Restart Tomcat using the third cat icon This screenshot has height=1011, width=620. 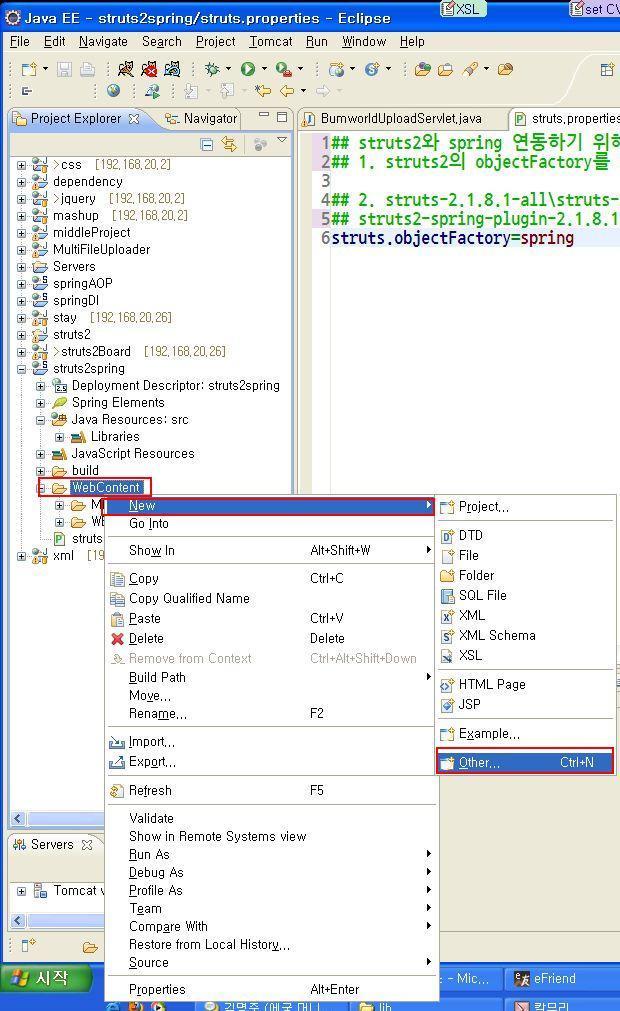[172, 69]
